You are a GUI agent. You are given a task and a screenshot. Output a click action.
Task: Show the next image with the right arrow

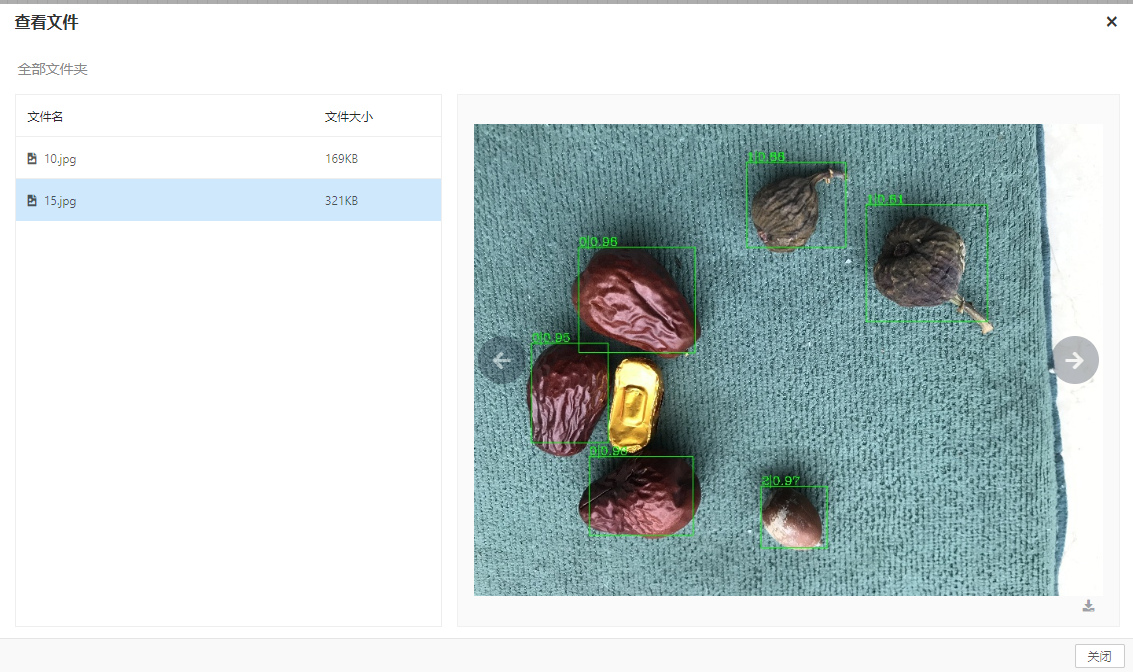tap(1075, 360)
